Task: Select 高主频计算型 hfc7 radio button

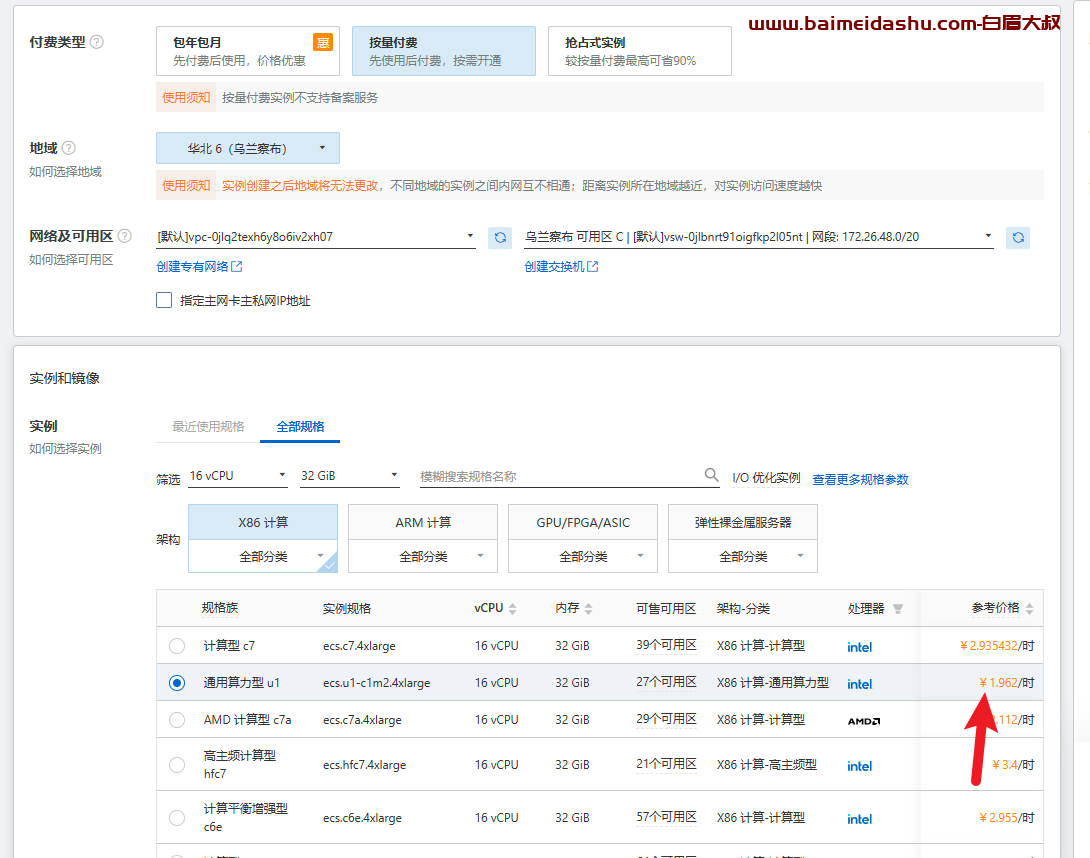Action: pos(177,765)
